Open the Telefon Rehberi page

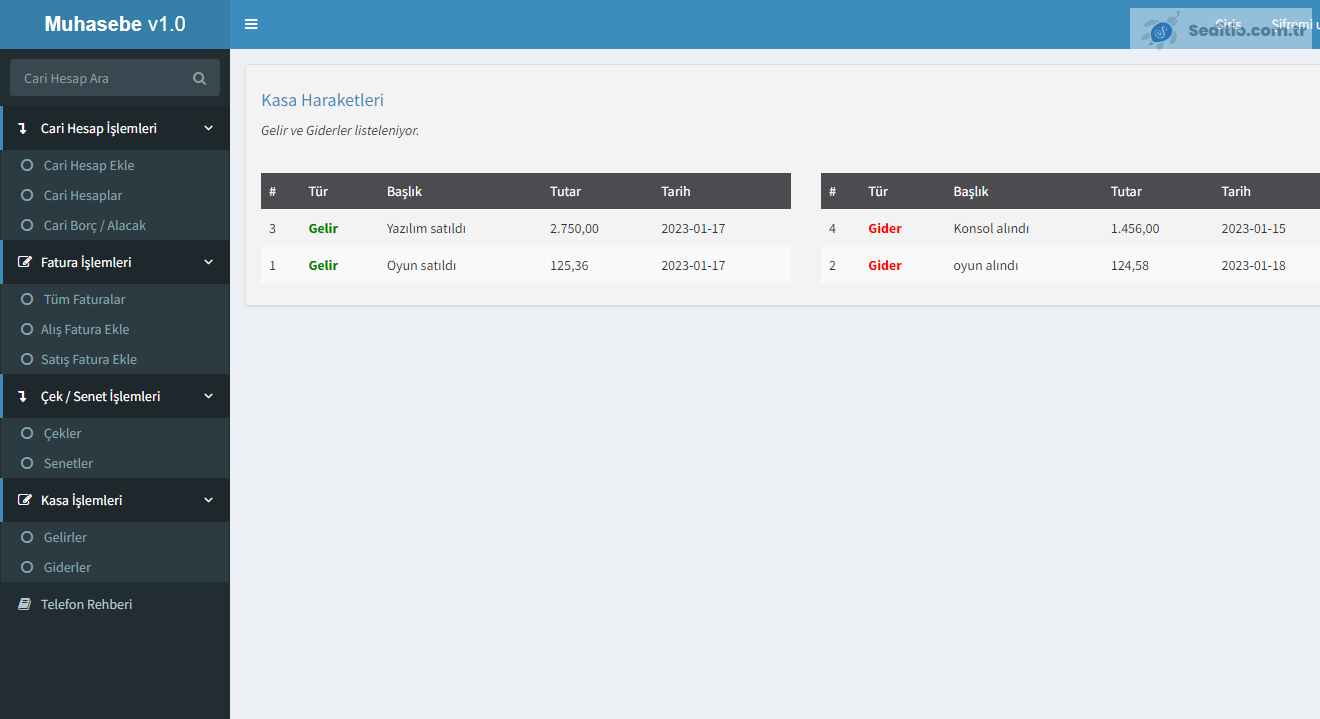click(x=115, y=604)
